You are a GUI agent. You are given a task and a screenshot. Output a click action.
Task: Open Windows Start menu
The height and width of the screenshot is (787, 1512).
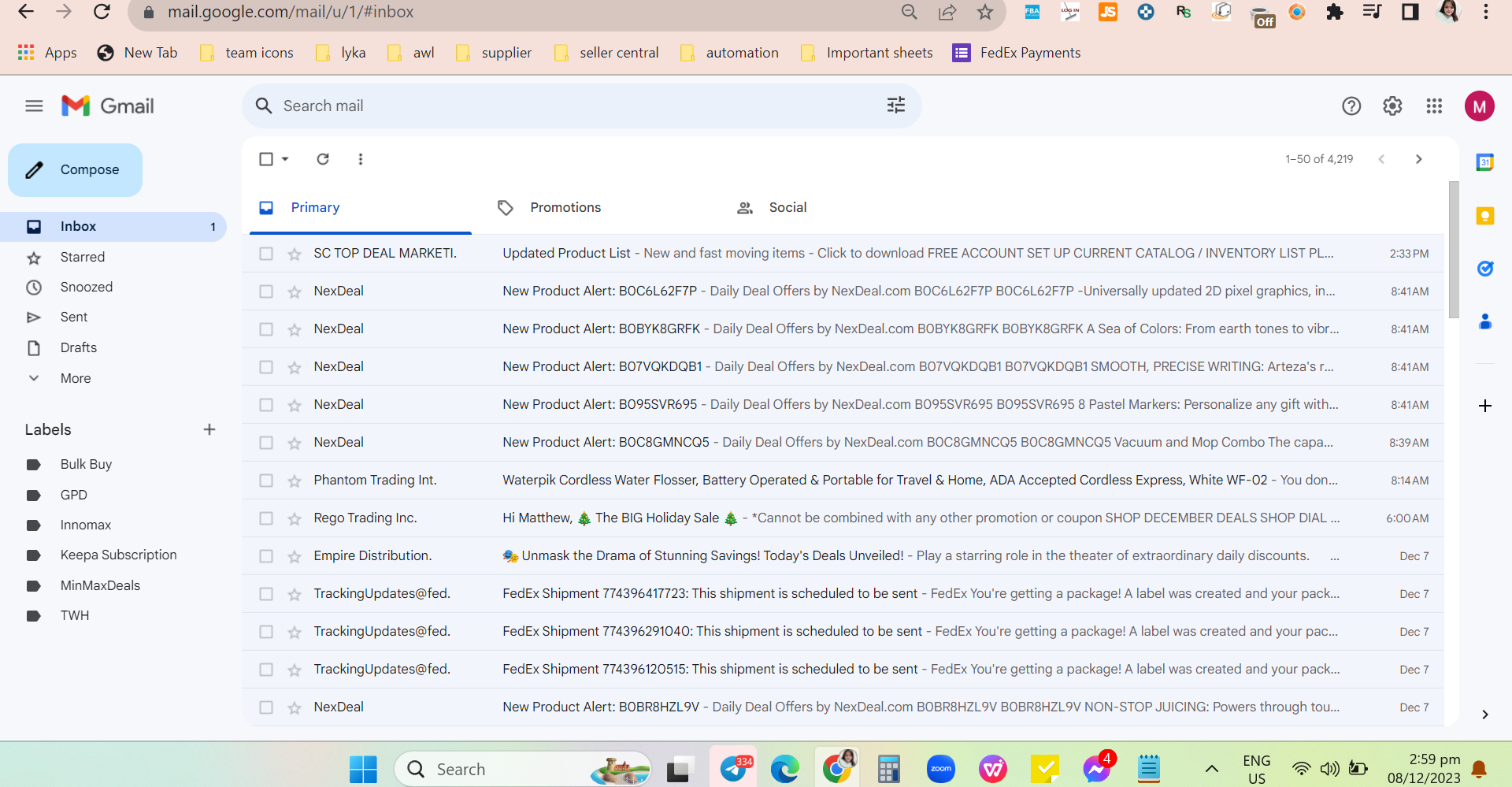click(x=363, y=769)
